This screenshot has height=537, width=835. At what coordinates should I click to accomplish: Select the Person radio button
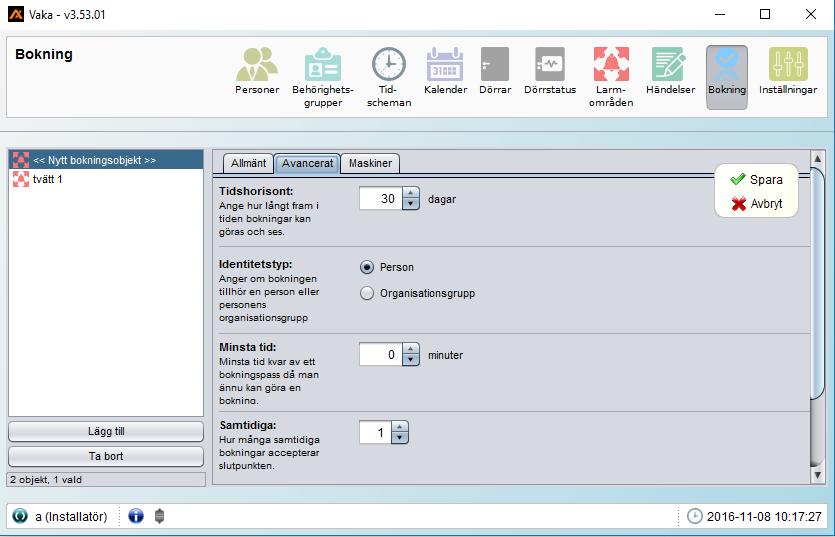[x=367, y=267]
